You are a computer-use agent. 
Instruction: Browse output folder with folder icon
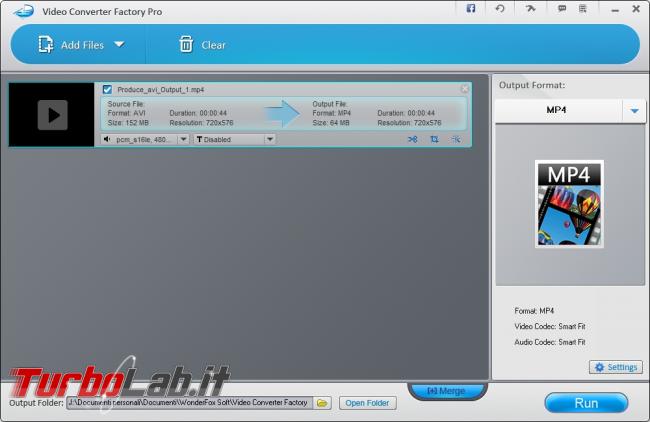[x=322, y=403]
